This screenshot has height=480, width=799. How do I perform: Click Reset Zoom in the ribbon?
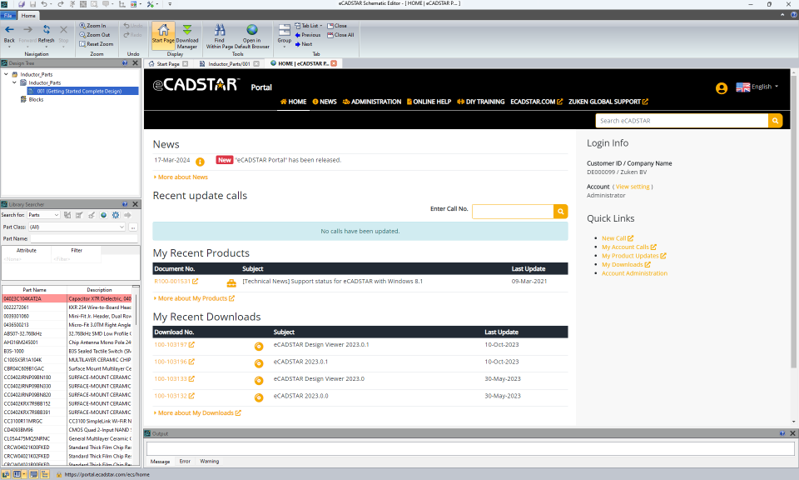[96, 44]
